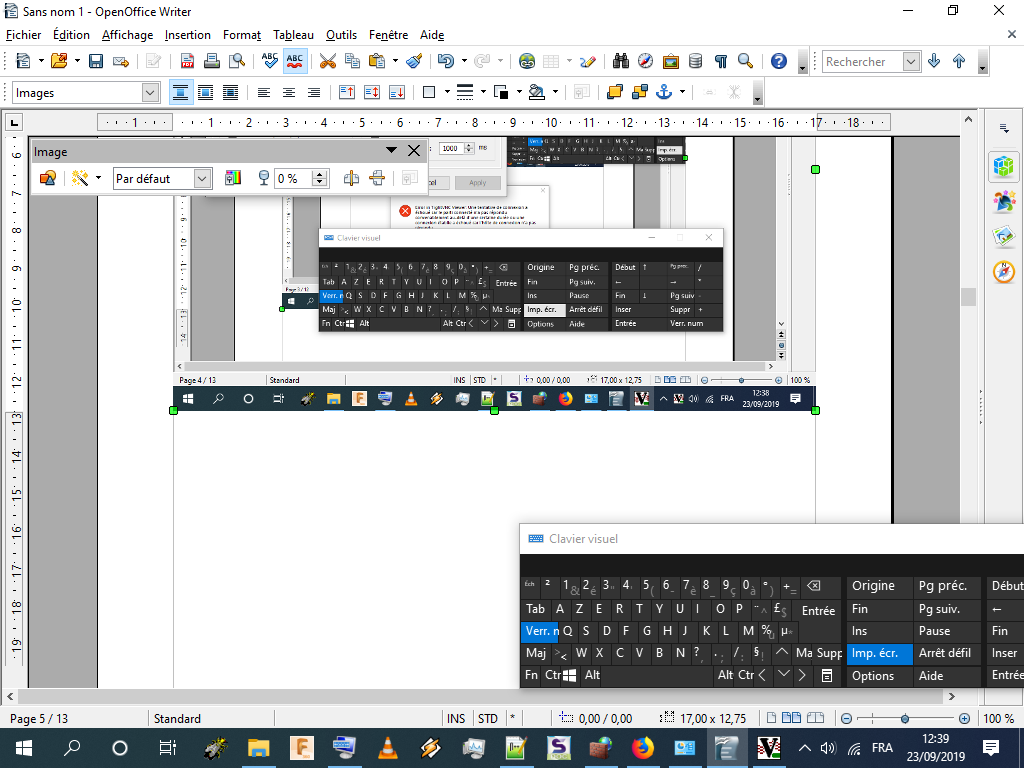The height and width of the screenshot is (768, 1024).
Task: Click the Copy icon
Action: click(x=352, y=61)
